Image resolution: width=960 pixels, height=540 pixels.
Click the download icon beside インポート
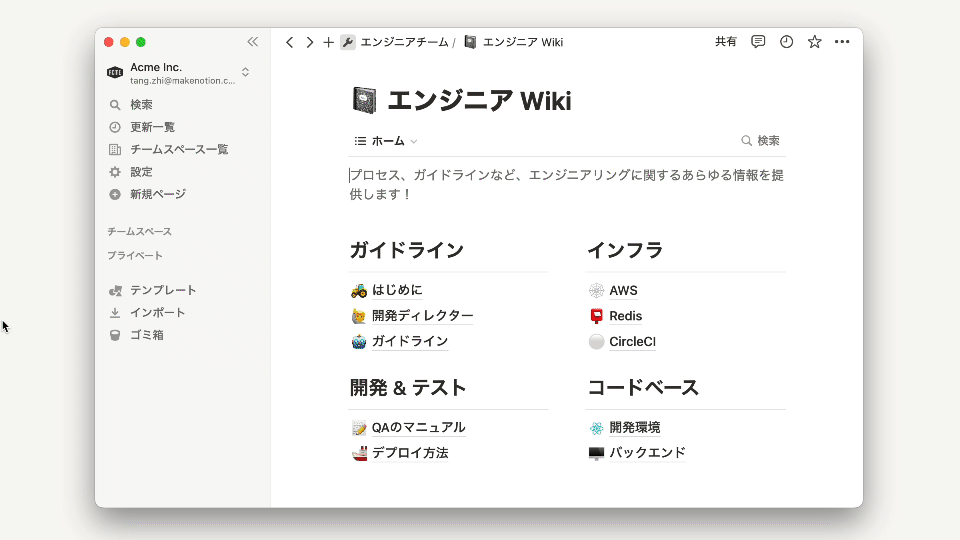[x=114, y=313]
